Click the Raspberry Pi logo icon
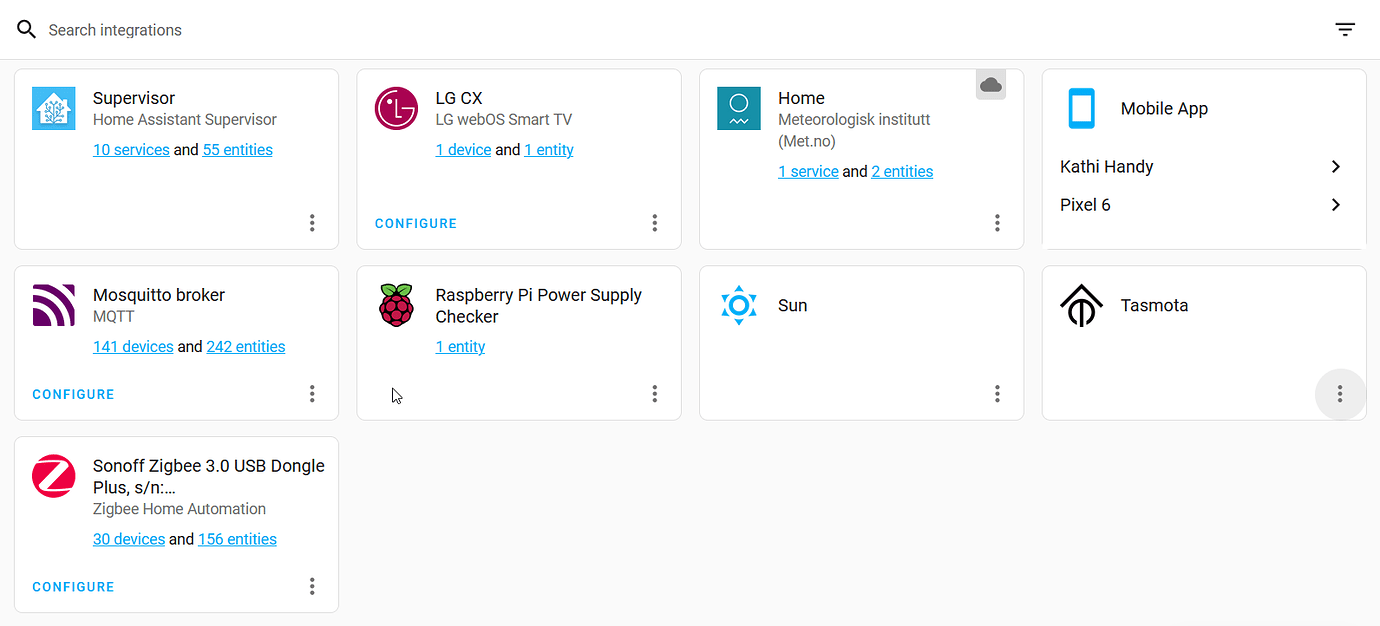The height and width of the screenshot is (626, 1380). click(396, 305)
